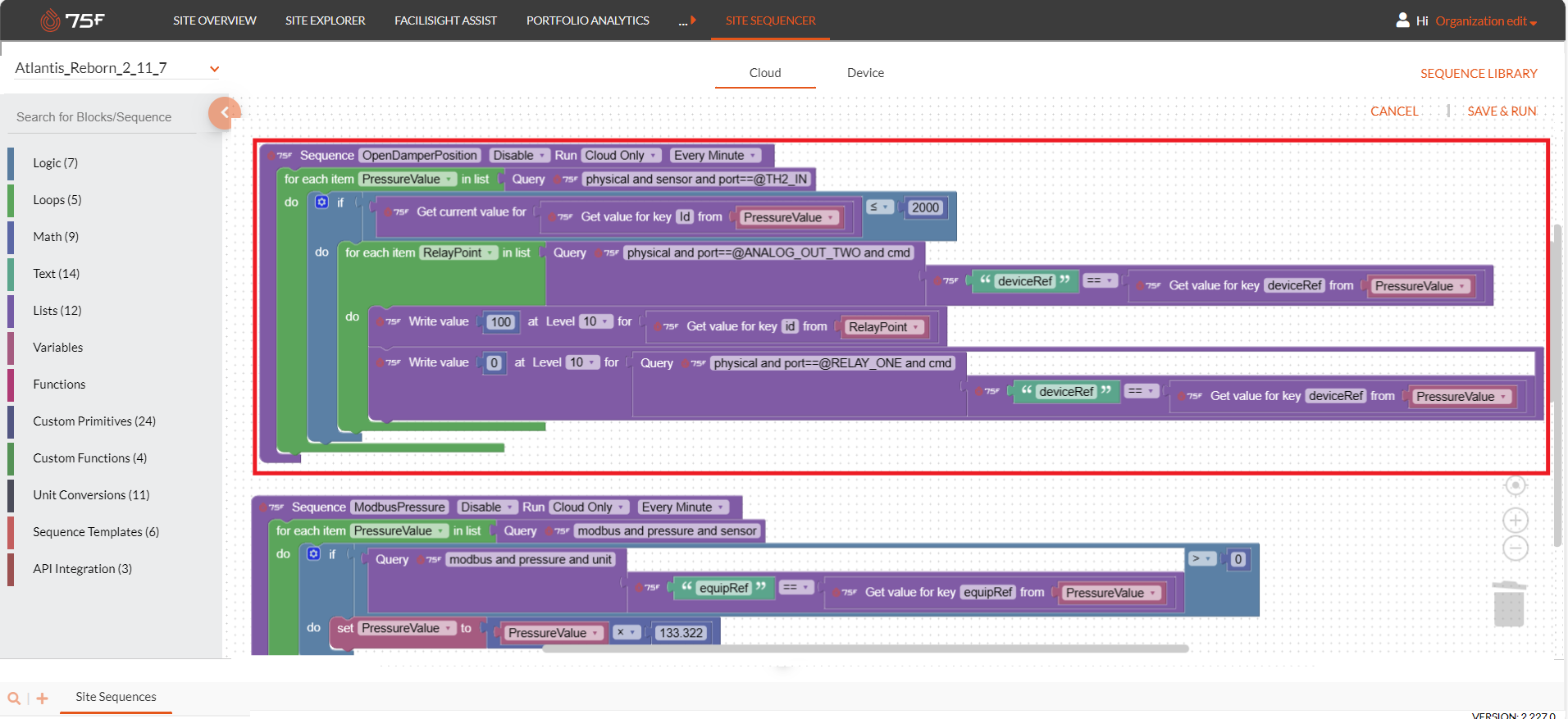The image size is (1568, 719).
Task: Open Portfolio Analytics
Action: click(588, 20)
